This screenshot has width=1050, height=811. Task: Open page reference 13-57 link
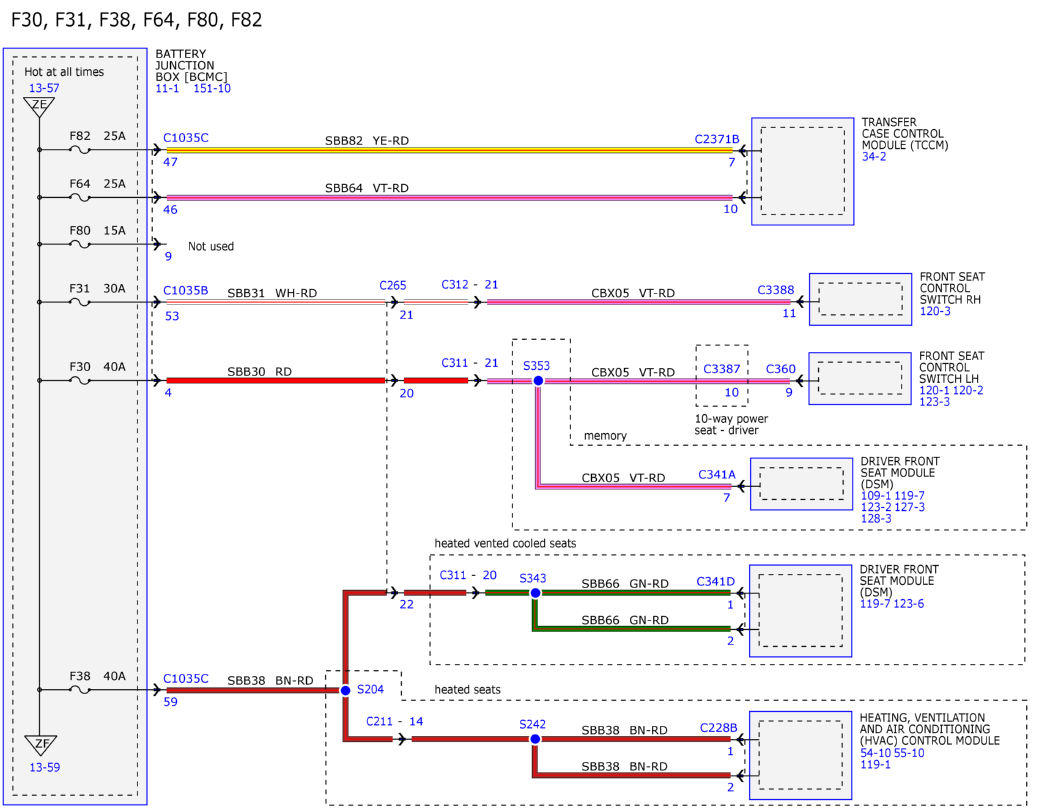(44, 88)
